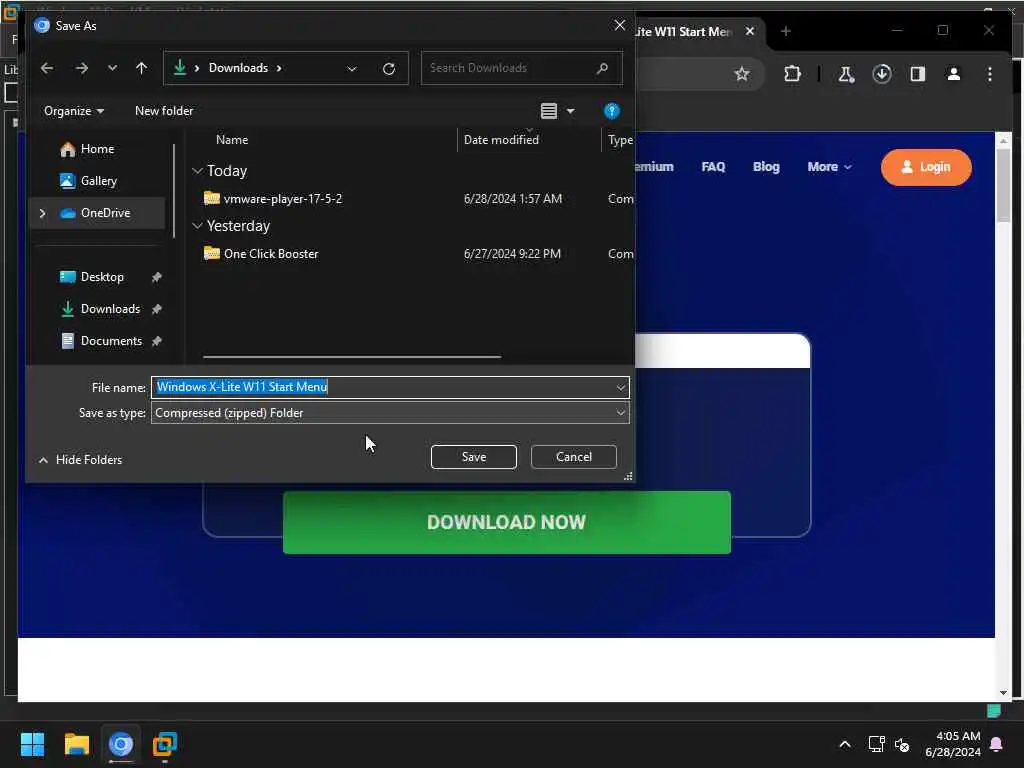
Task: Open Chrome extensions puzzle icon
Action: pos(792,74)
